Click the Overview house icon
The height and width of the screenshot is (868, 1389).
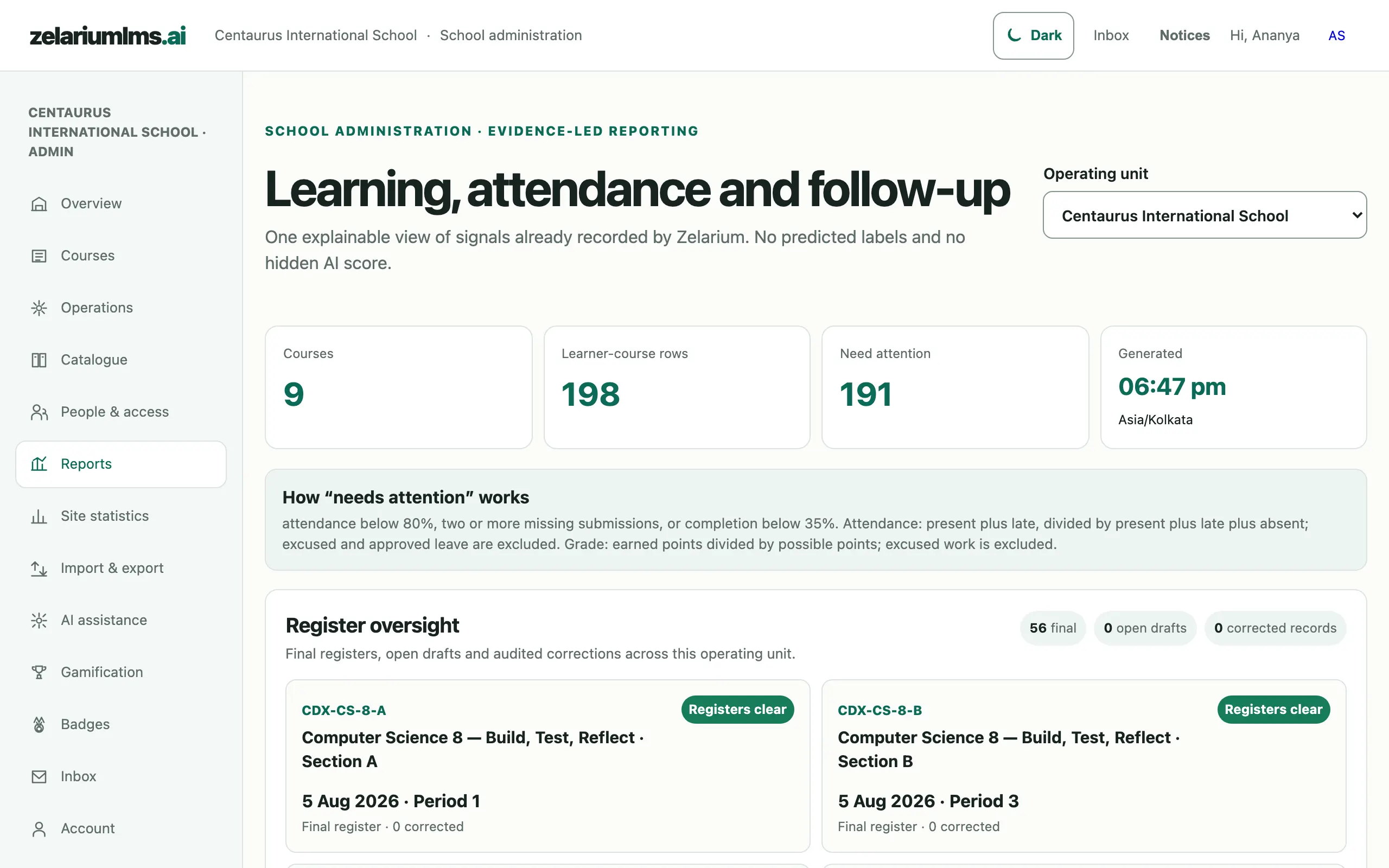tap(39, 204)
